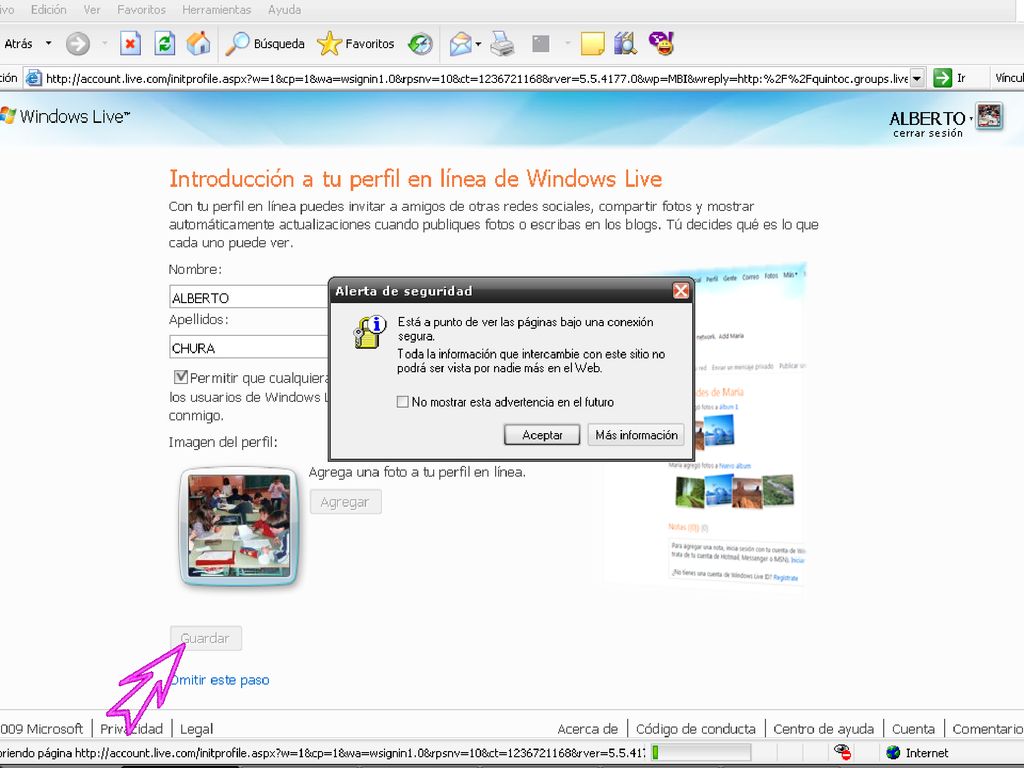Click the Mail envelope icon
The width and height of the screenshot is (1024, 768).
[x=460, y=44]
